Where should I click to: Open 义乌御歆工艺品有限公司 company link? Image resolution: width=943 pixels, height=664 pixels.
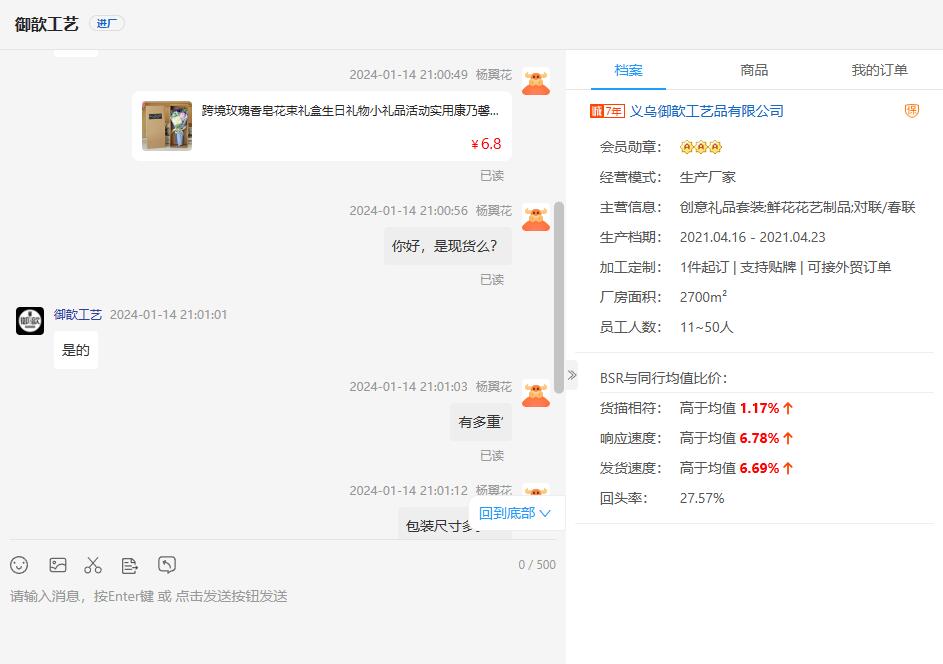tap(707, 111)
